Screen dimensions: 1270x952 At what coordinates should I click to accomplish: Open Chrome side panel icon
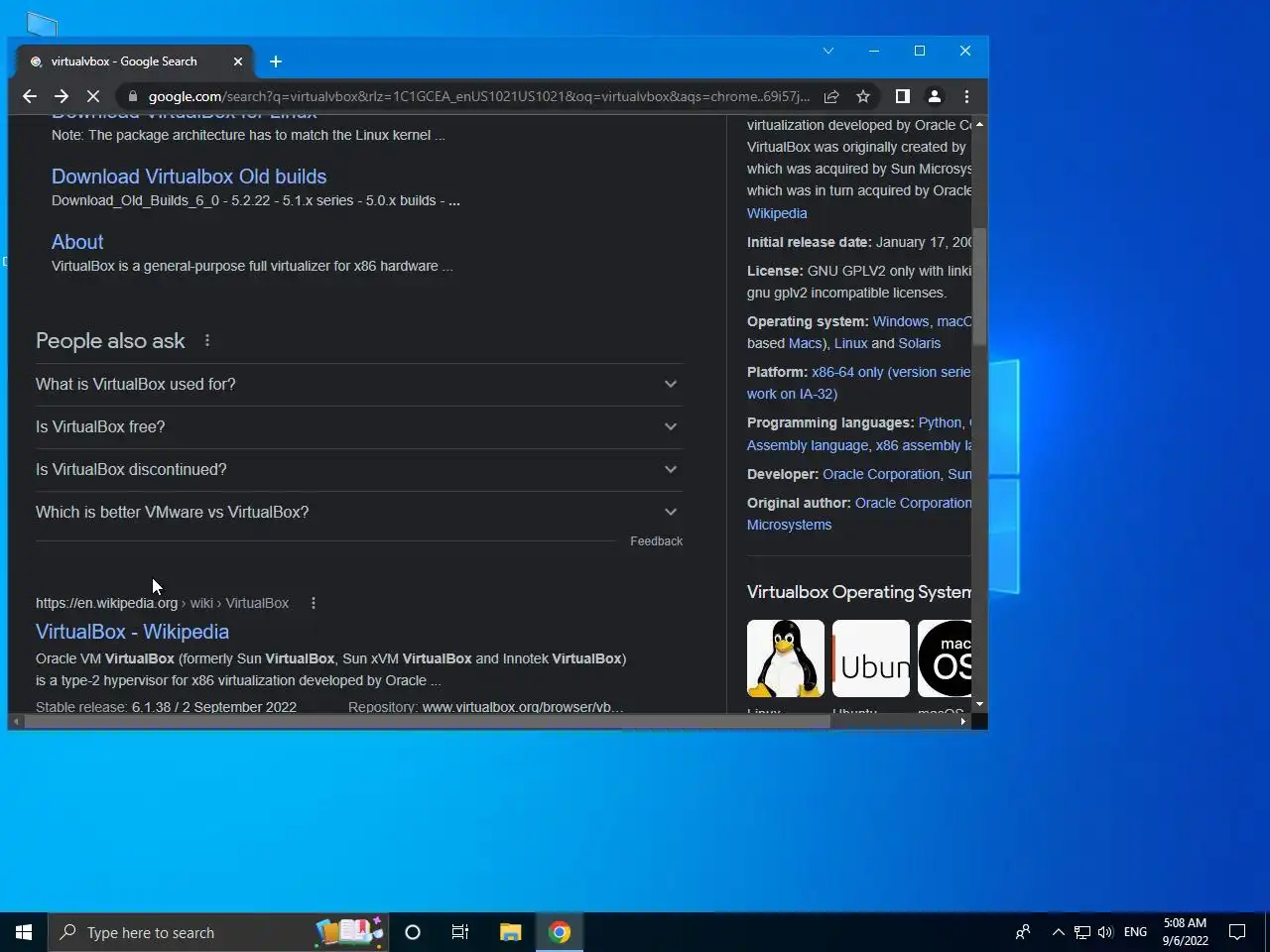click(902, 96)
